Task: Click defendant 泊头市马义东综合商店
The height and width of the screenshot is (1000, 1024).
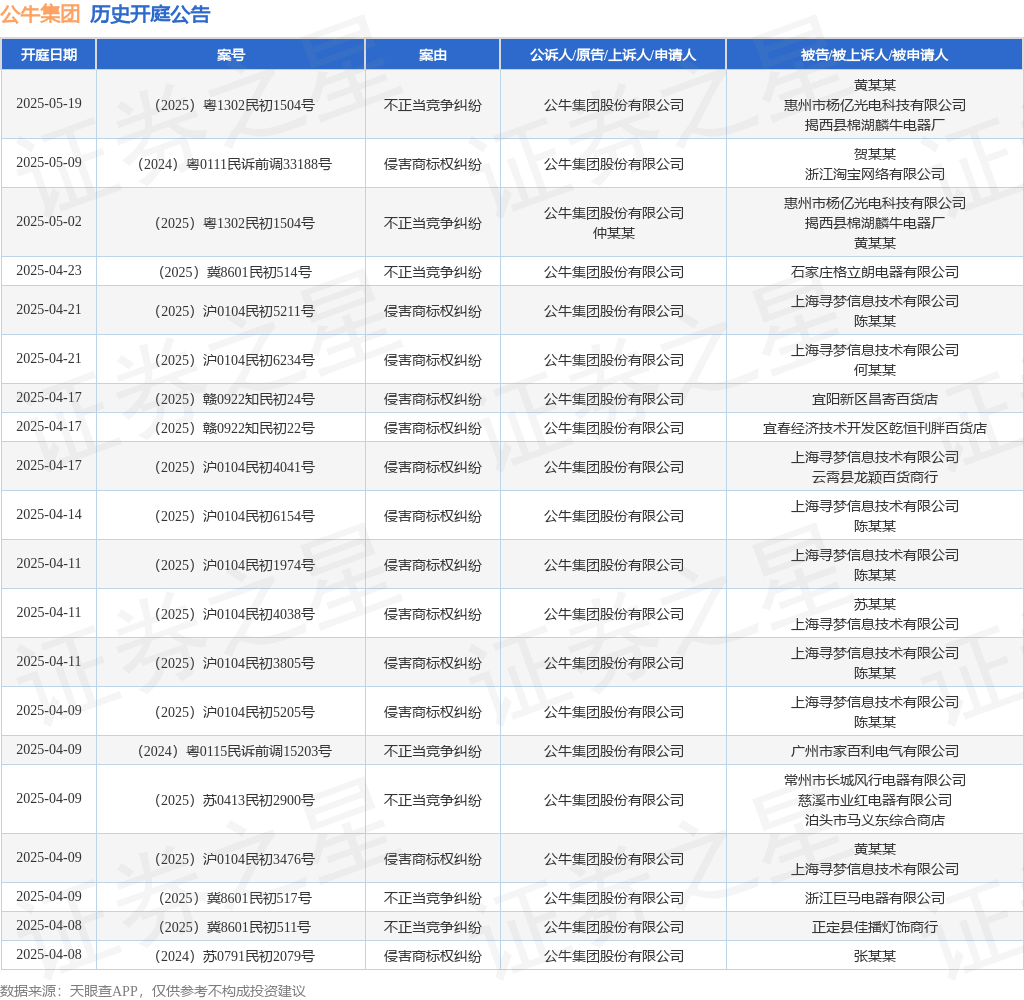Action: point(874,820)
